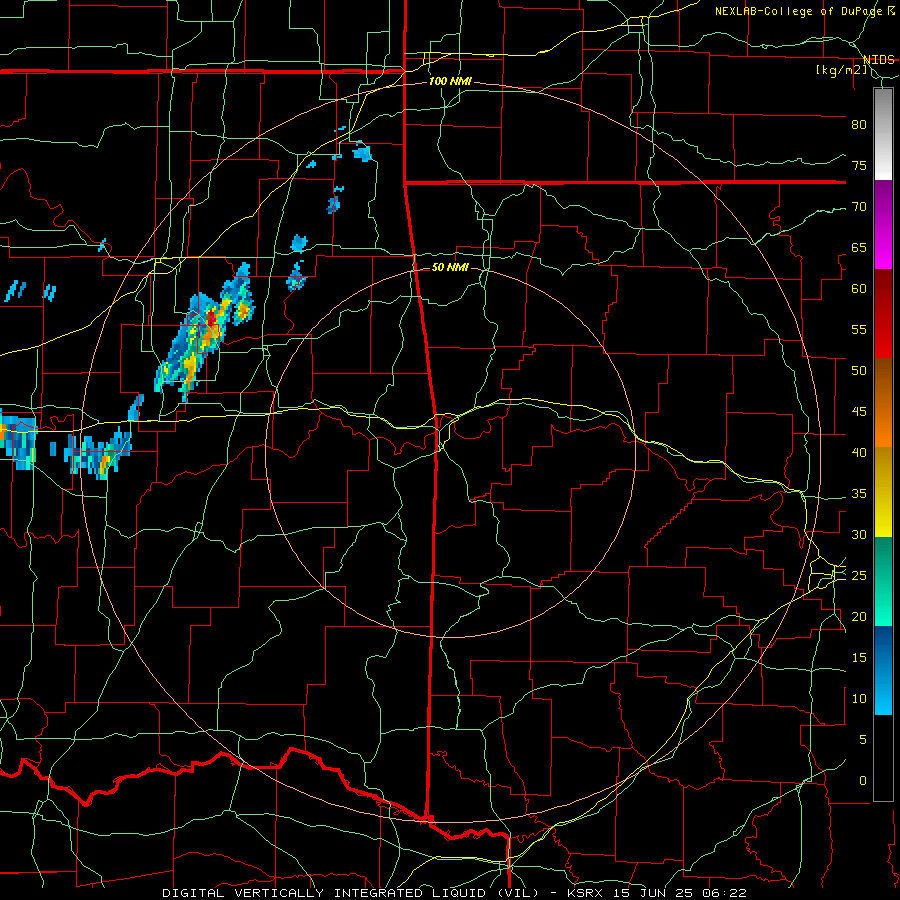Click the 0 value on the VIL scale
Image resolution: width=900 pixels, height=900 pixels.
click(x=863, y=781)
